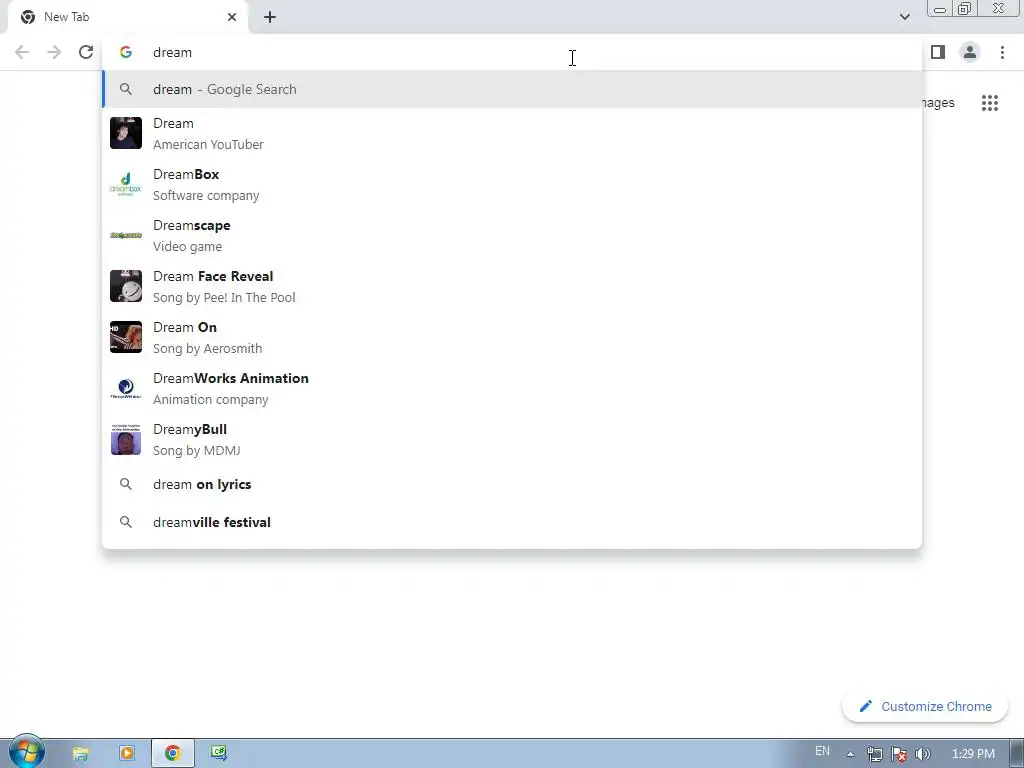Select Dream Face Reveal song suggestion

(x=512, y=286)
